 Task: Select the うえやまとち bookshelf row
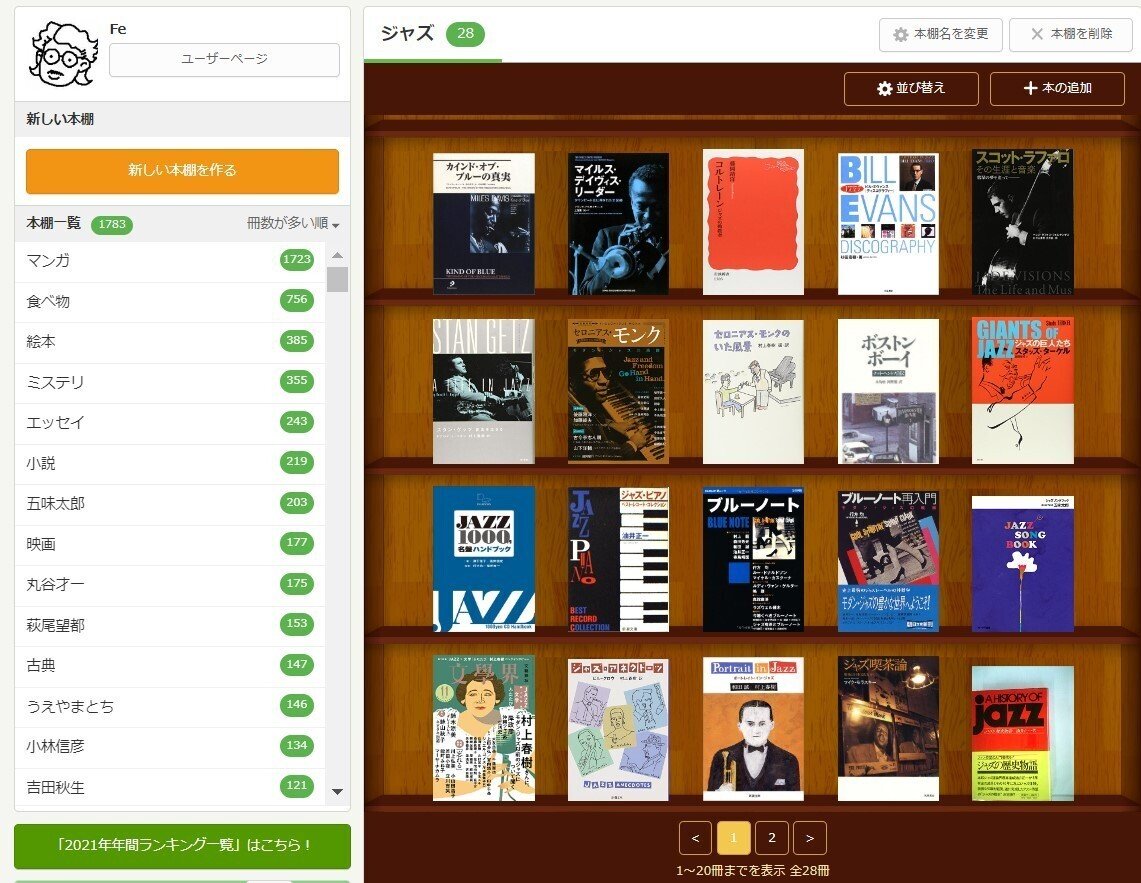click(x=170, y=705)
